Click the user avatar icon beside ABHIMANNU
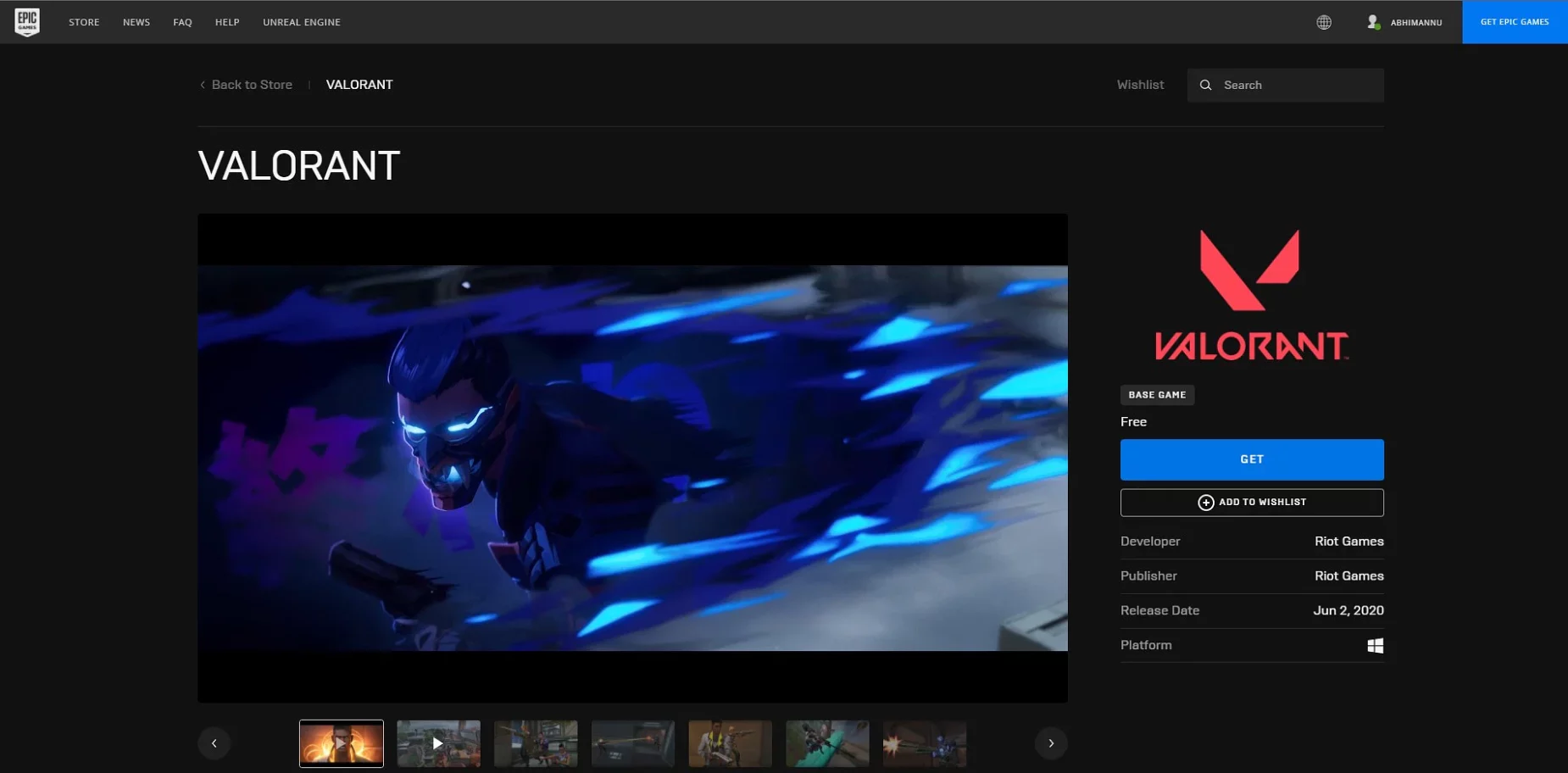Image resolution: width=1568 pixels, height=773 pixels. click(1373, 22)
